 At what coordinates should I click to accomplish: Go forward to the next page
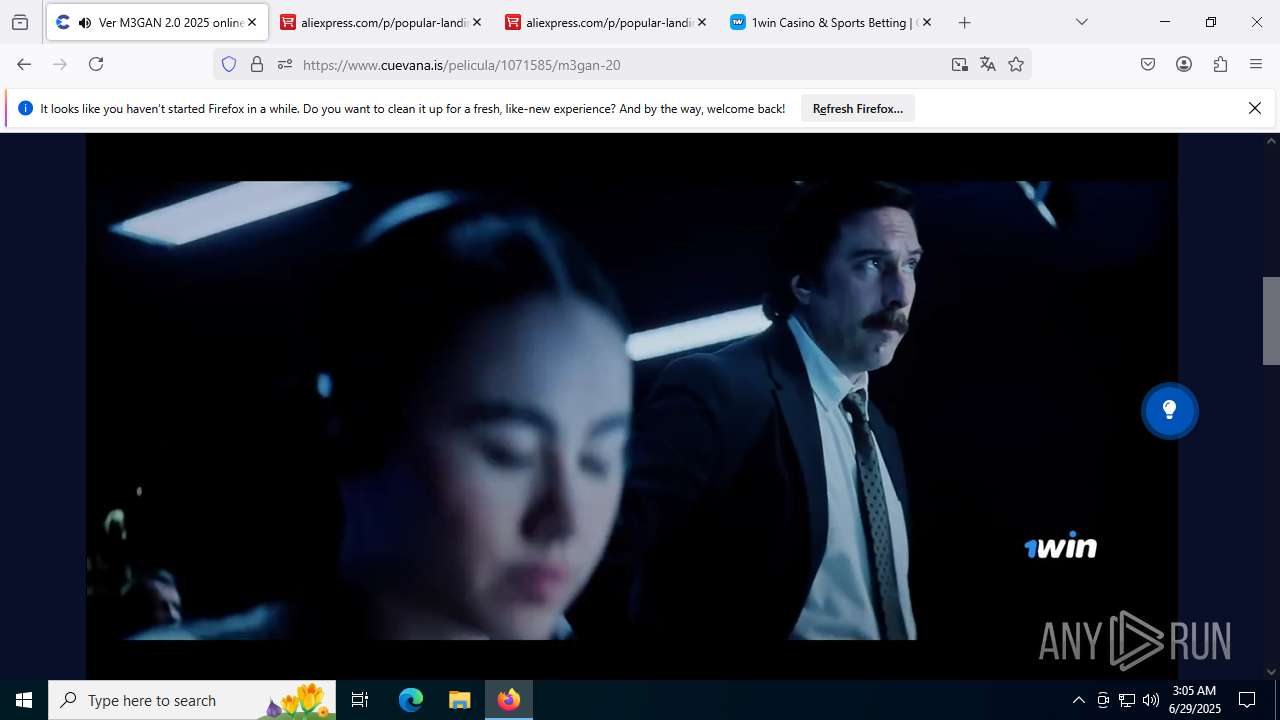(x=60, y=64)
